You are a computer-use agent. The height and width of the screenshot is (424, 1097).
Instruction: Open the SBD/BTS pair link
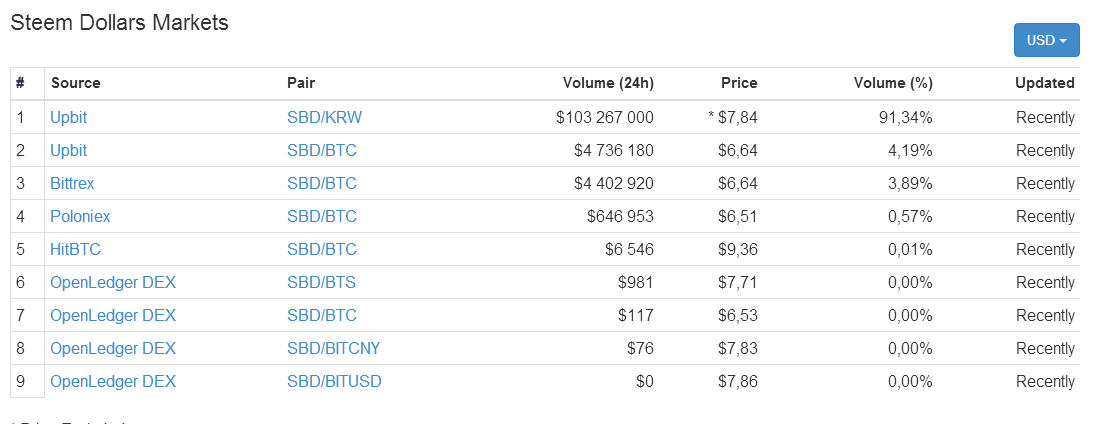coord(321,282)
